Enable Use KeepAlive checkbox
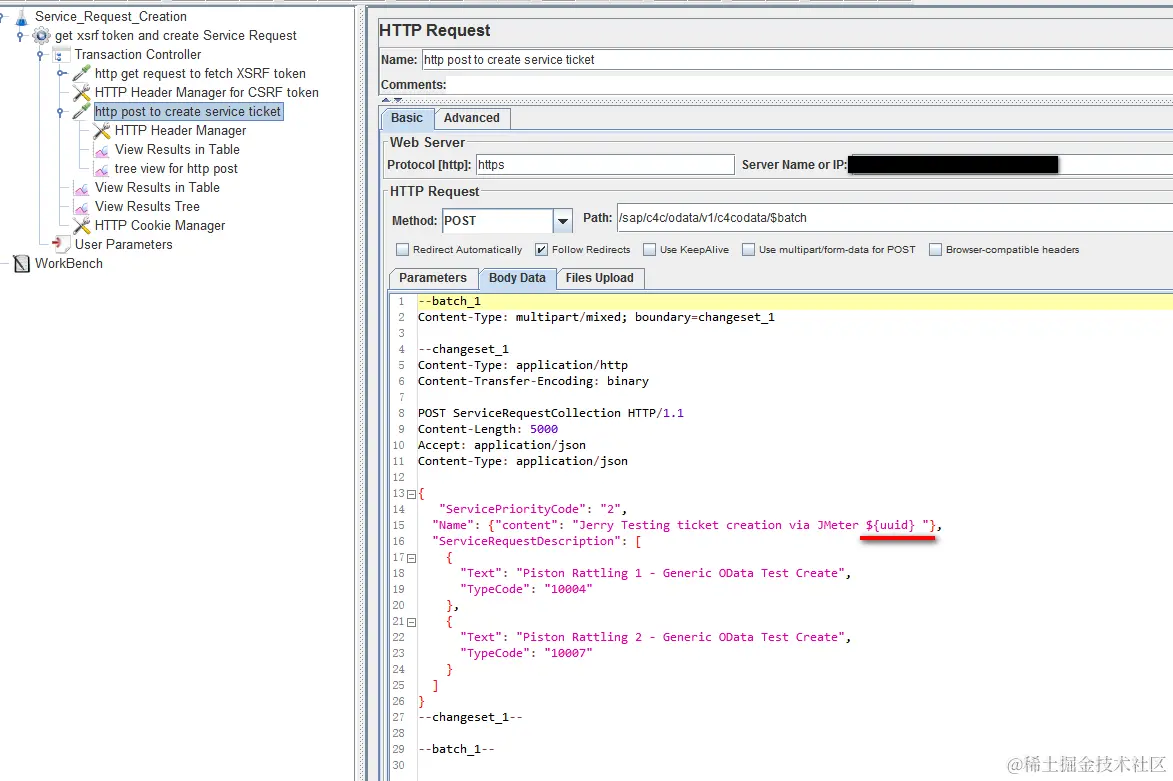The width and height of the screenshot is (1173, 781). pos(649,250)
